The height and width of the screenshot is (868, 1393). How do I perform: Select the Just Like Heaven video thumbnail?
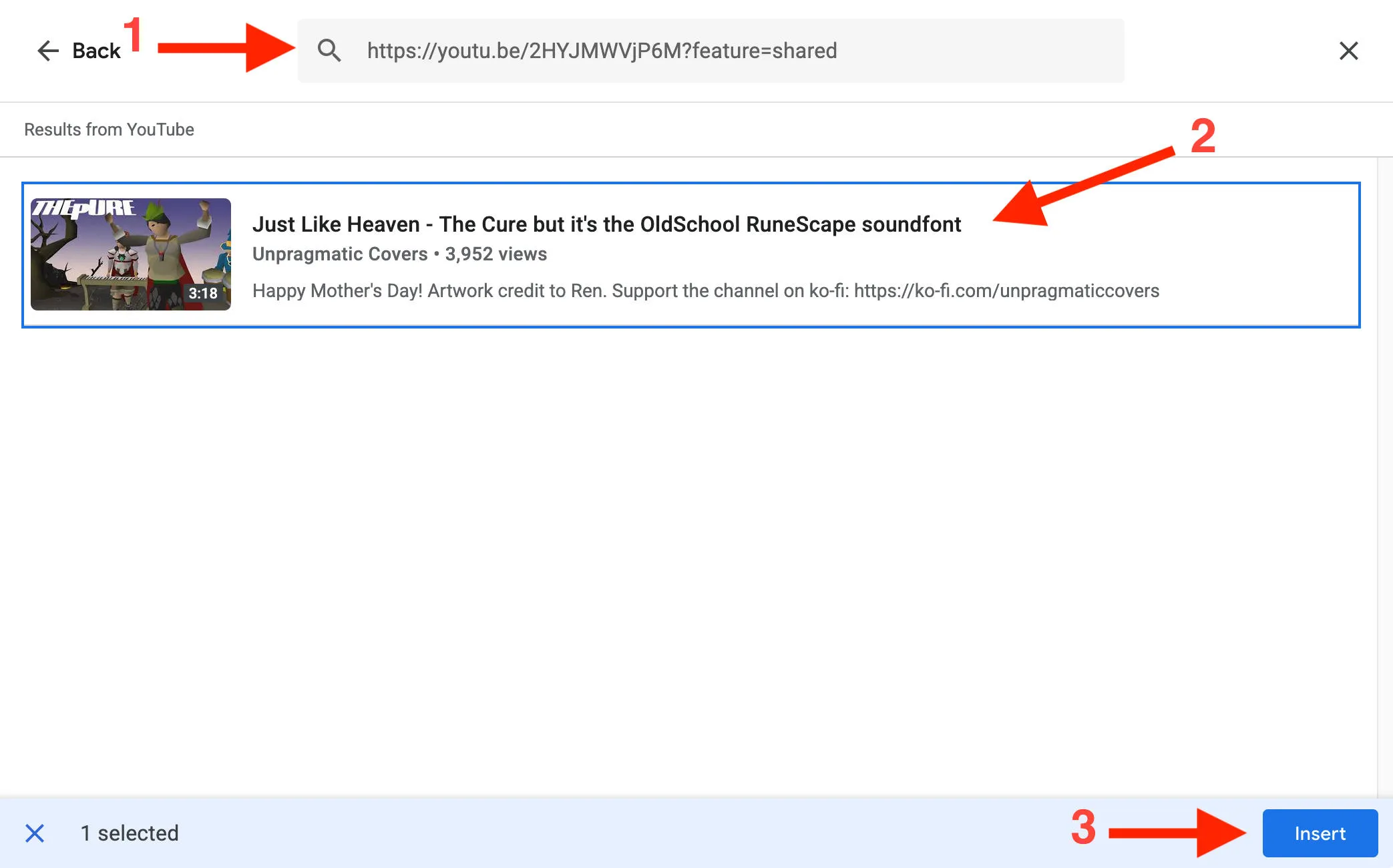click(131, 254)
